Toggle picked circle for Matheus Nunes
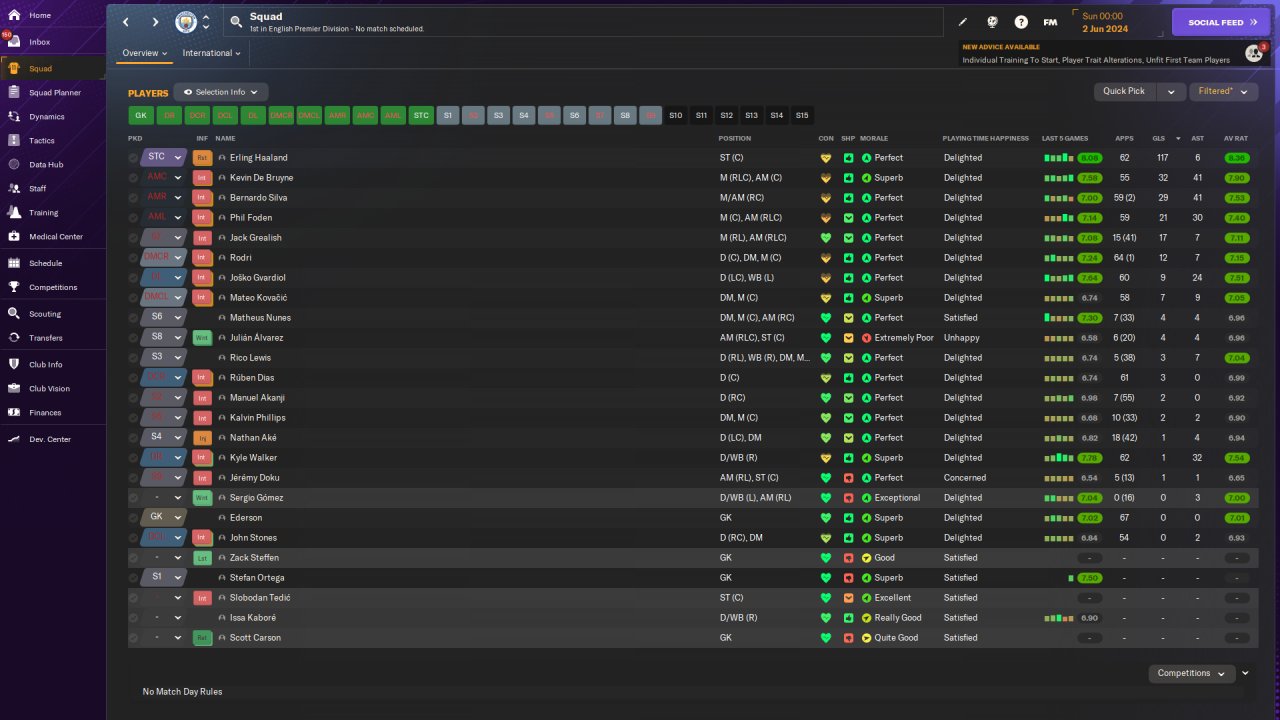Image resolution: width=1280 pixels, height=720 pixels. pyautogui.click(x=133, y=318)
